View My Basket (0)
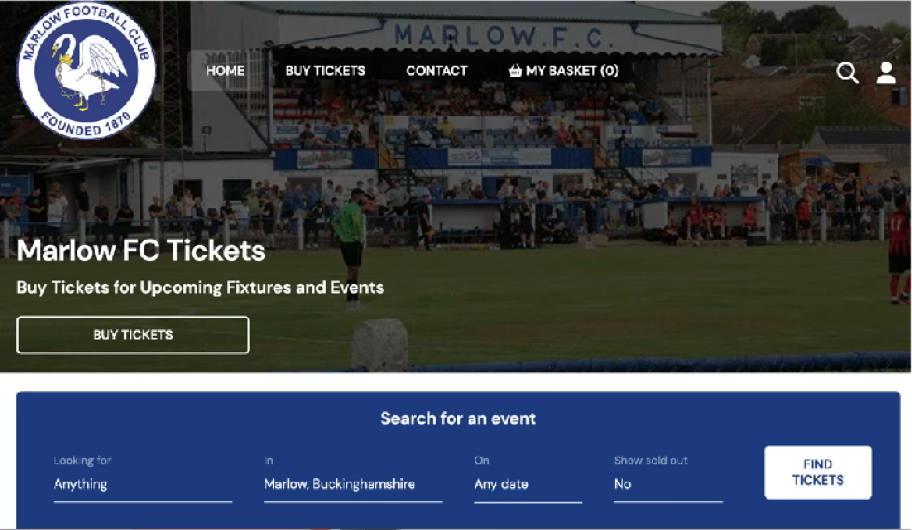912x530 pixels. (x=564, y=70)
